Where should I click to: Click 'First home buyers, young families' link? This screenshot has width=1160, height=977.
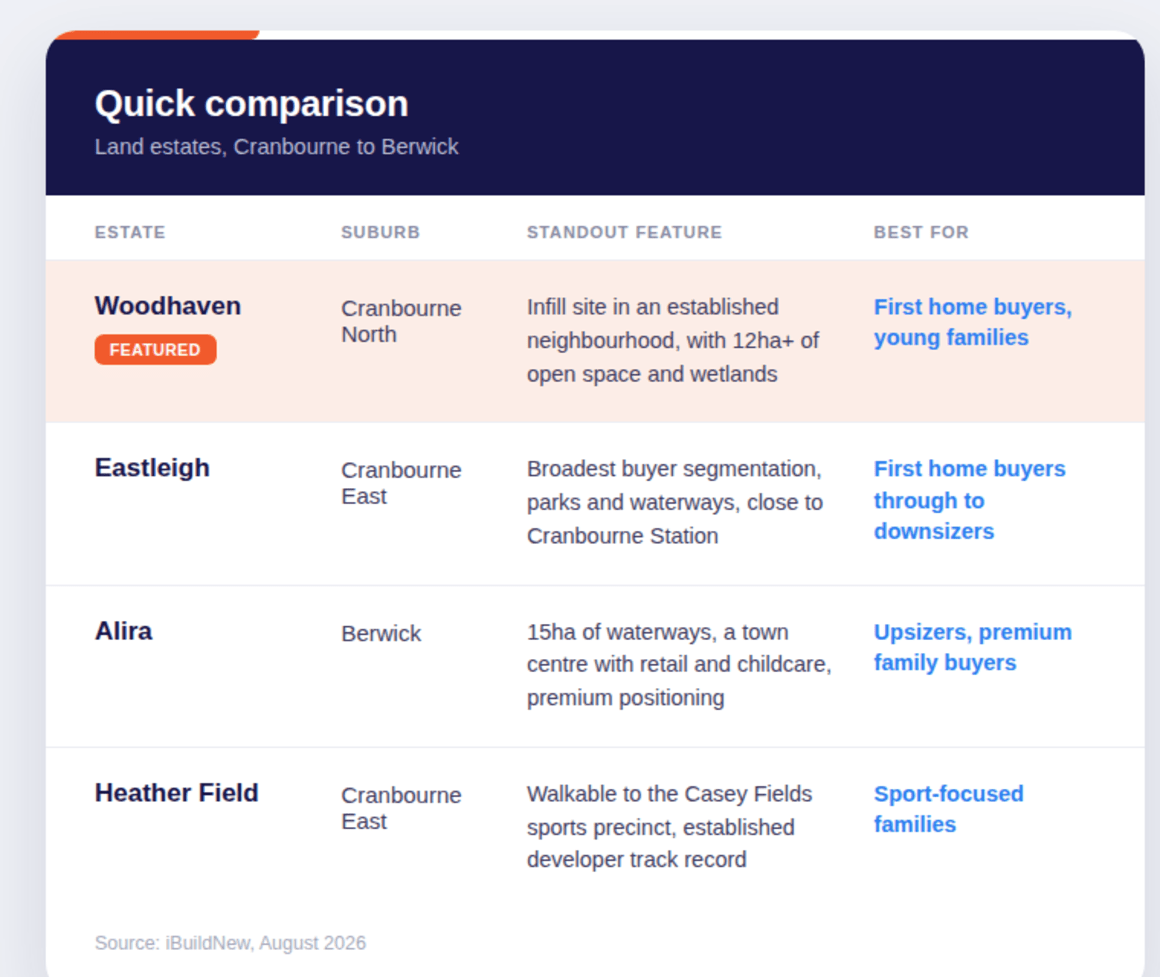pos(973,322)
